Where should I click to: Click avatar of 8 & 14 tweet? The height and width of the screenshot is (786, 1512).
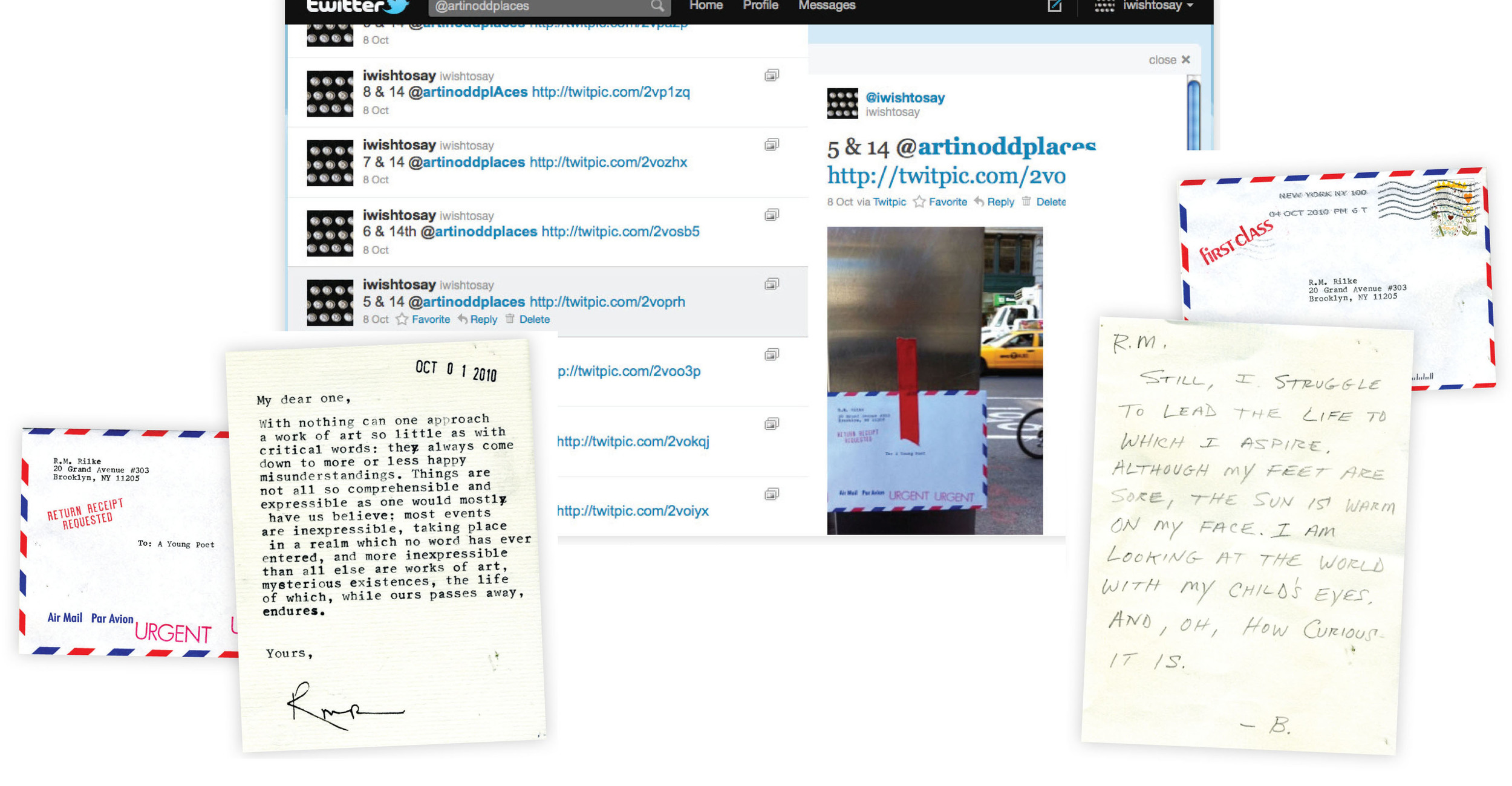click(330, 94)
